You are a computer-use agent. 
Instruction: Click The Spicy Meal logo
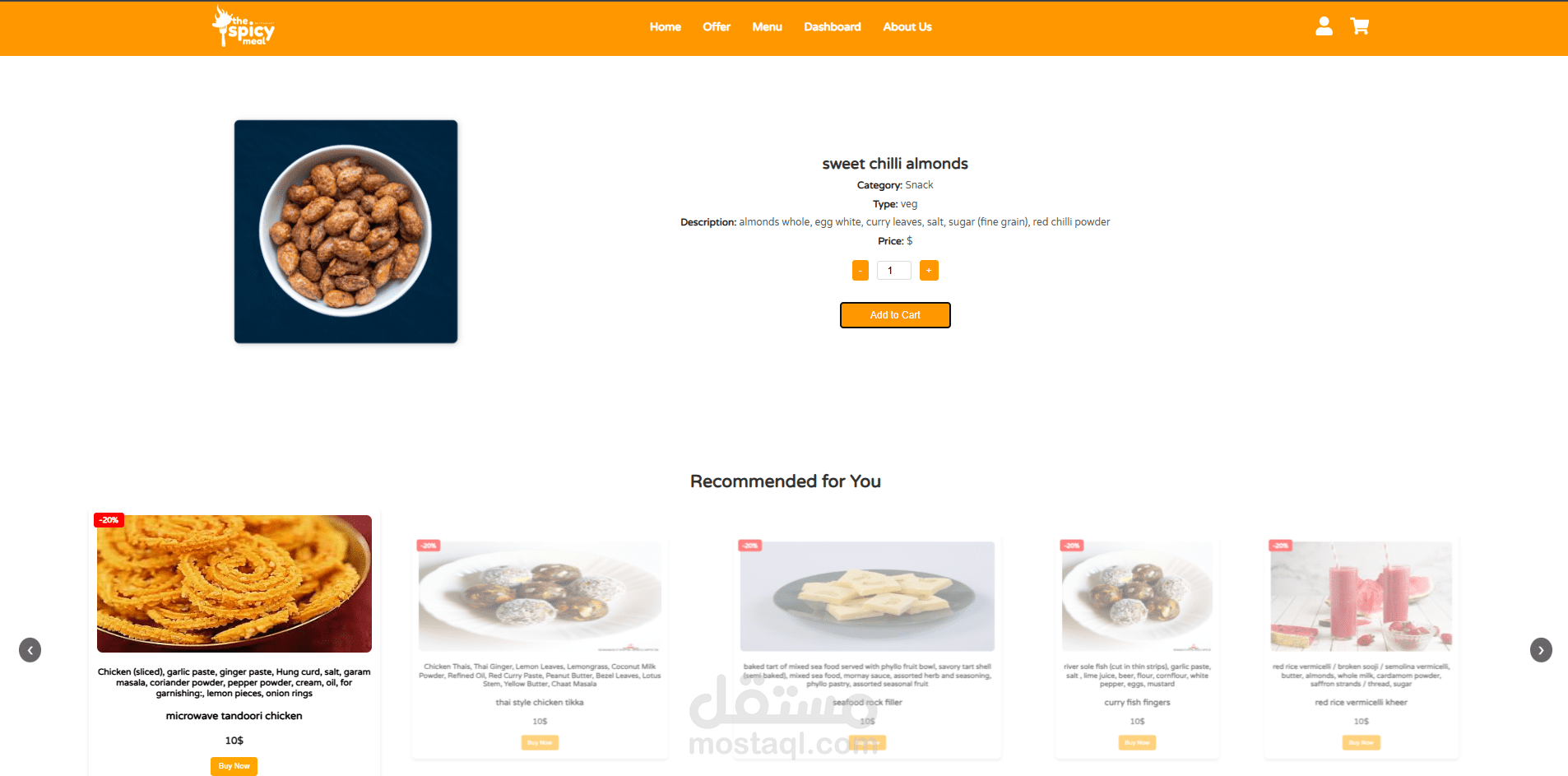point(244,26)
